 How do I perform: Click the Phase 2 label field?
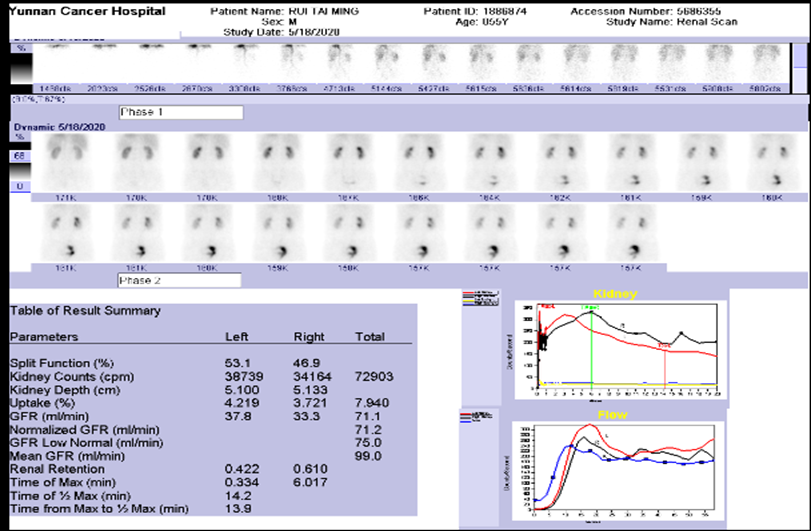[x=179, y=280]
